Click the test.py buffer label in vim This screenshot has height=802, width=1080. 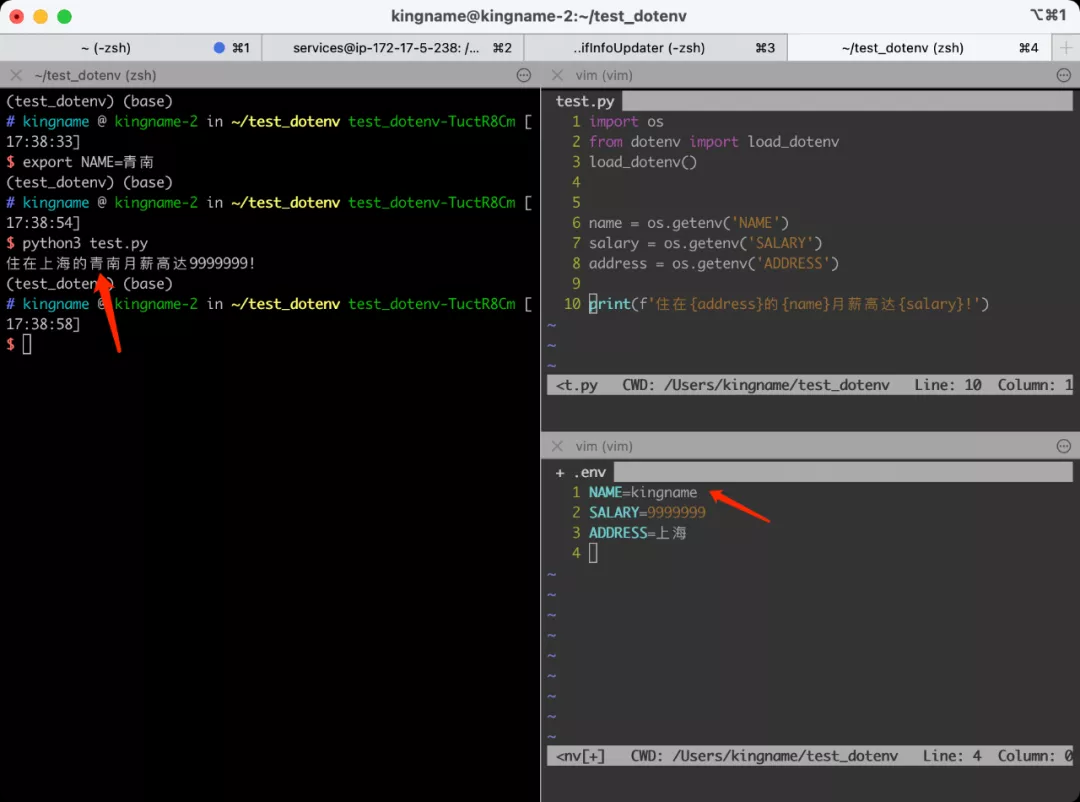click(585, 101)
